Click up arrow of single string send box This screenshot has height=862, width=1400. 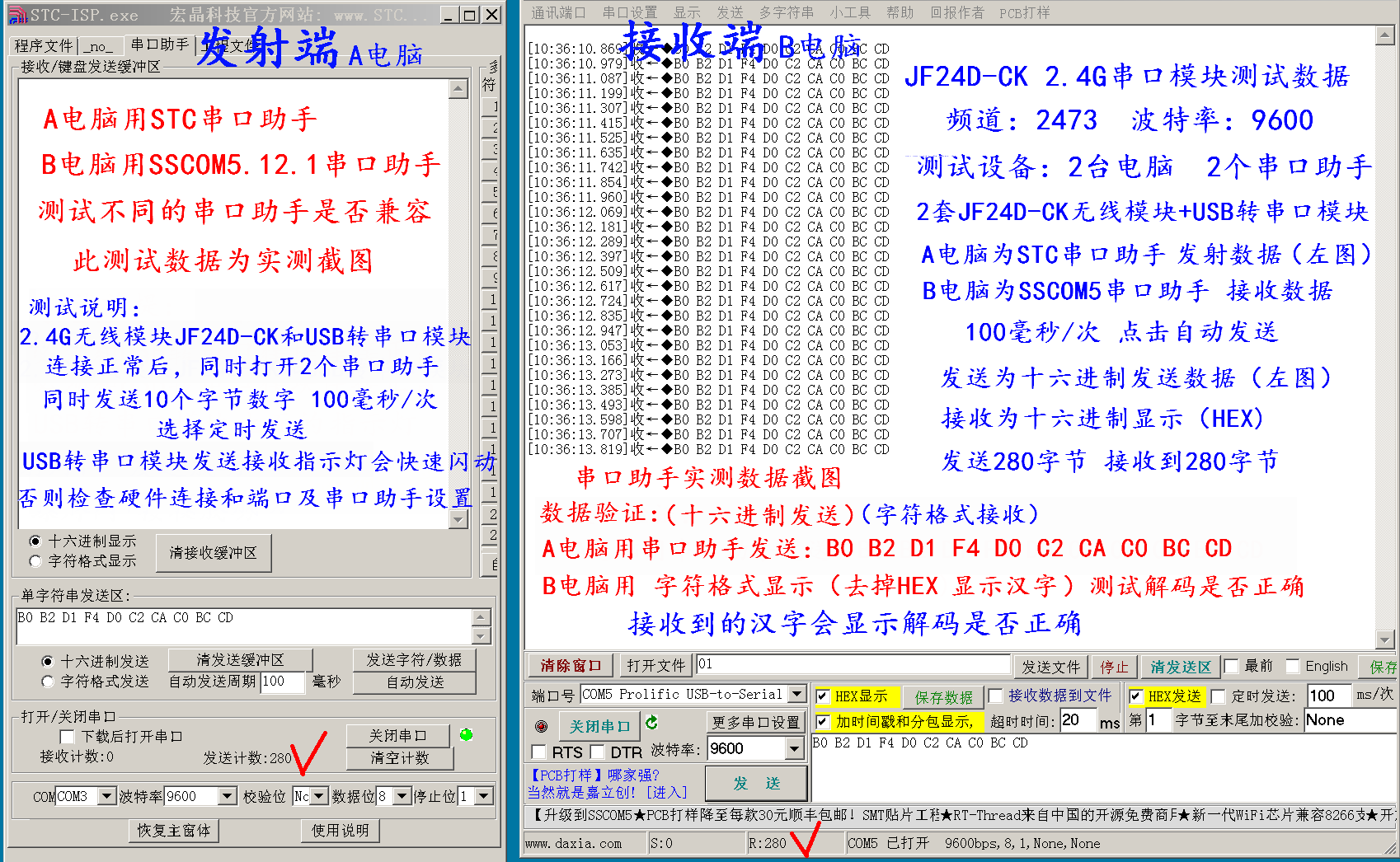tap(482, 617)
